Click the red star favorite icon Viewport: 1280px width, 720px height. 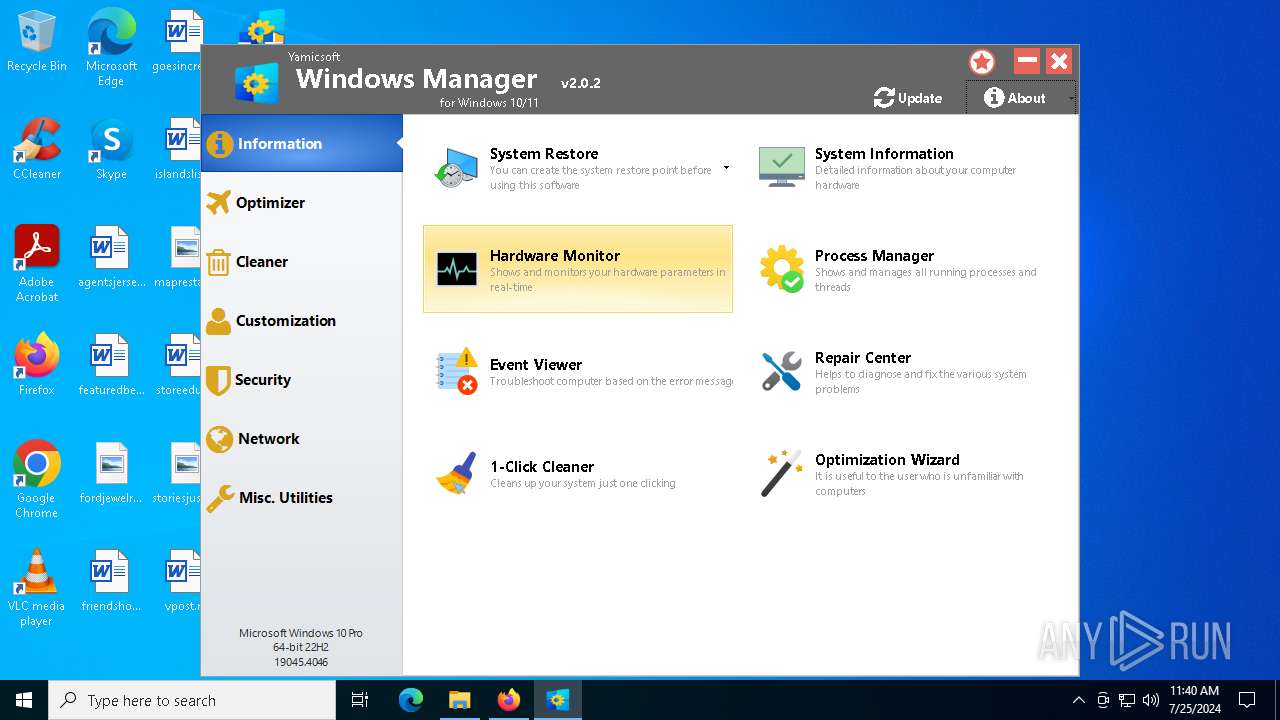click(982, 62)
